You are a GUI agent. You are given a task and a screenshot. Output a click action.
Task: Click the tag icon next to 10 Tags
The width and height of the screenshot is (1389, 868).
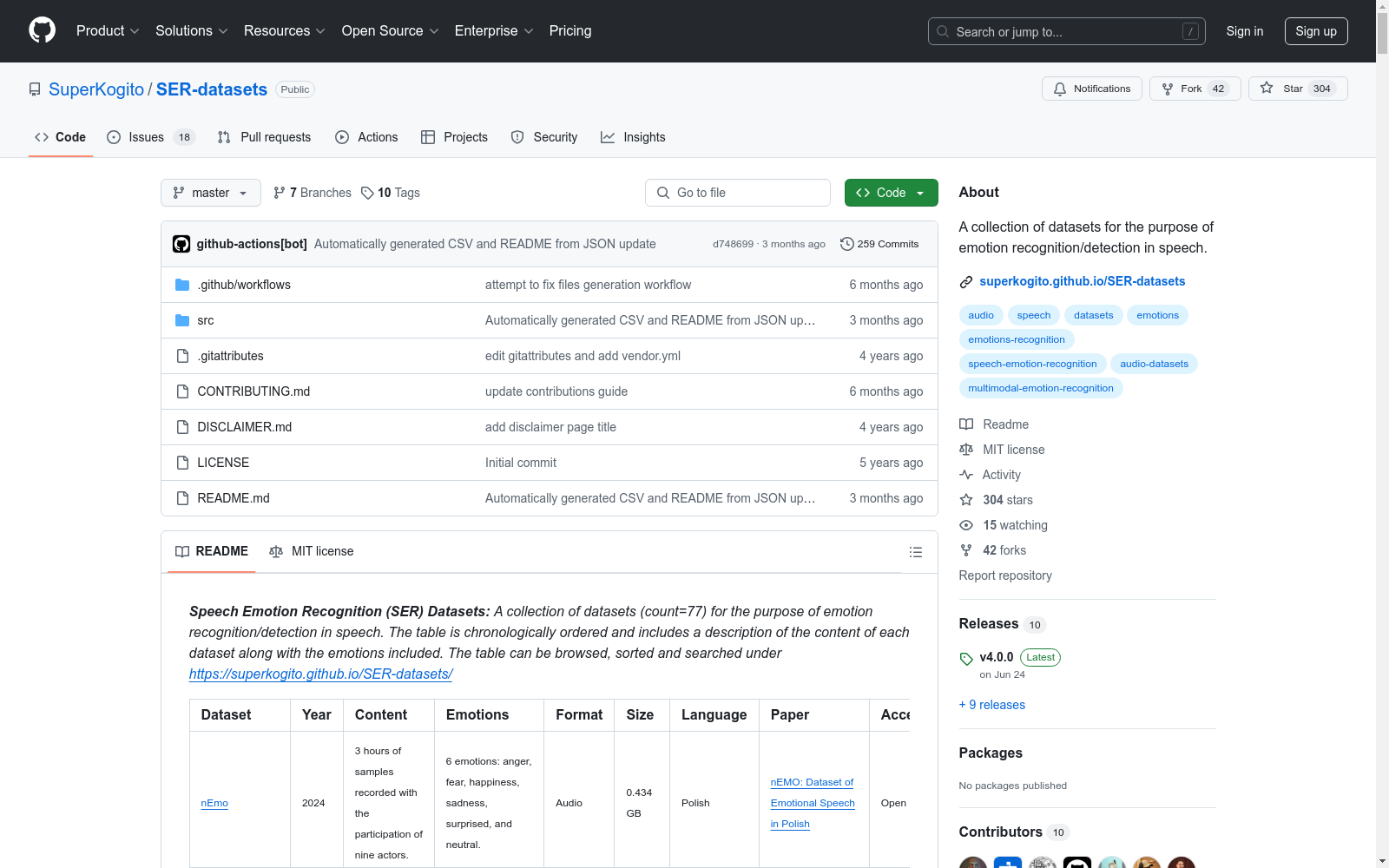pos(367,193)
